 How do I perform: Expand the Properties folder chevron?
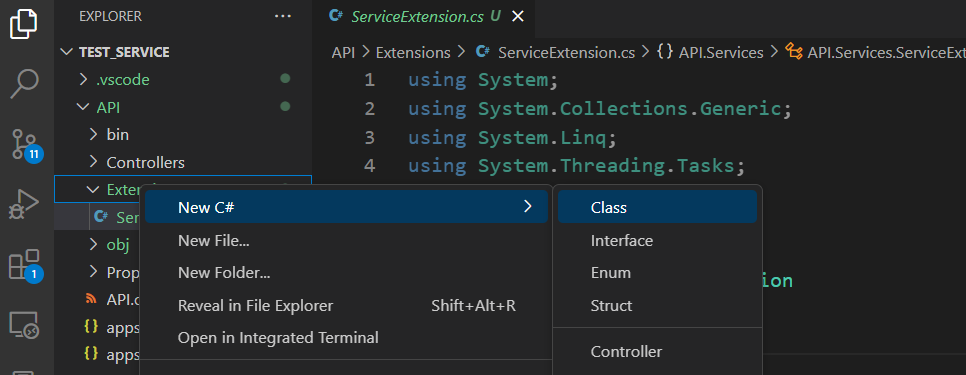pyautogui.click(x=94, y=272)
